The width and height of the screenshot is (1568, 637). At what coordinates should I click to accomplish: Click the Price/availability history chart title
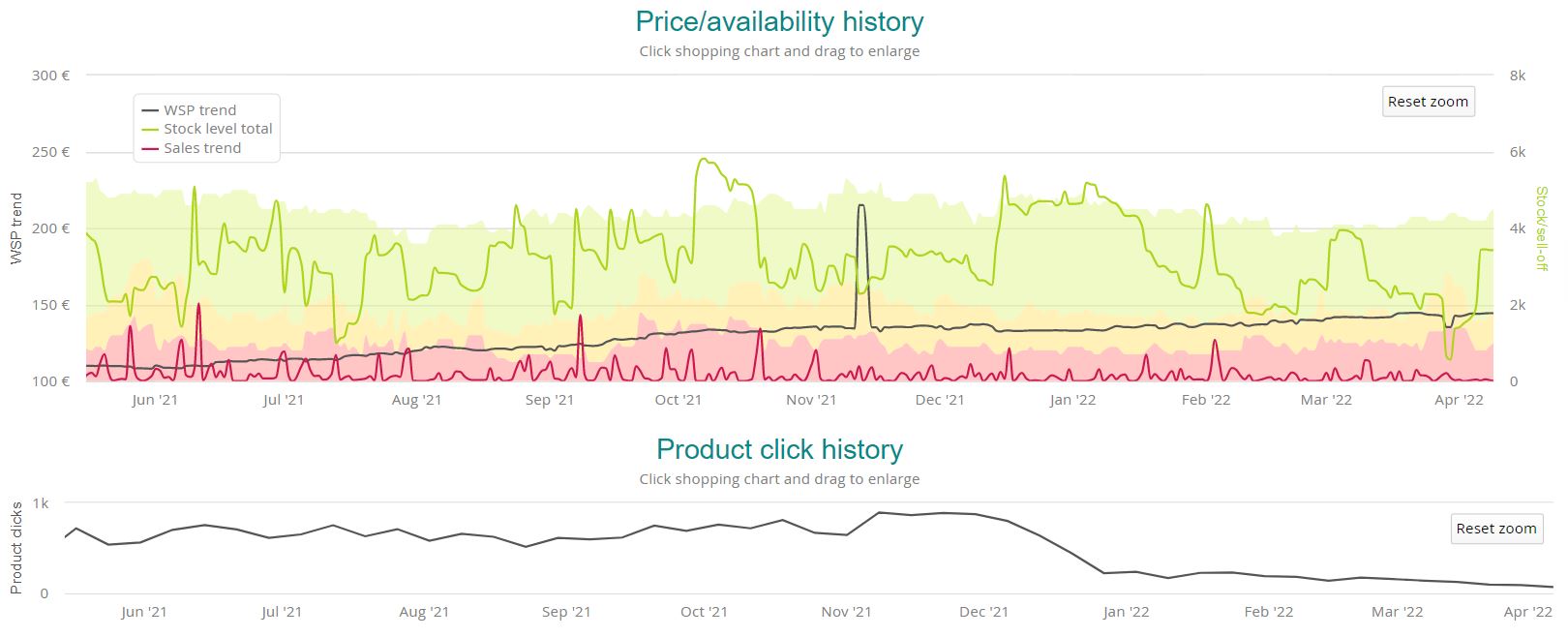pyautogui.click(x=779, y=21)
